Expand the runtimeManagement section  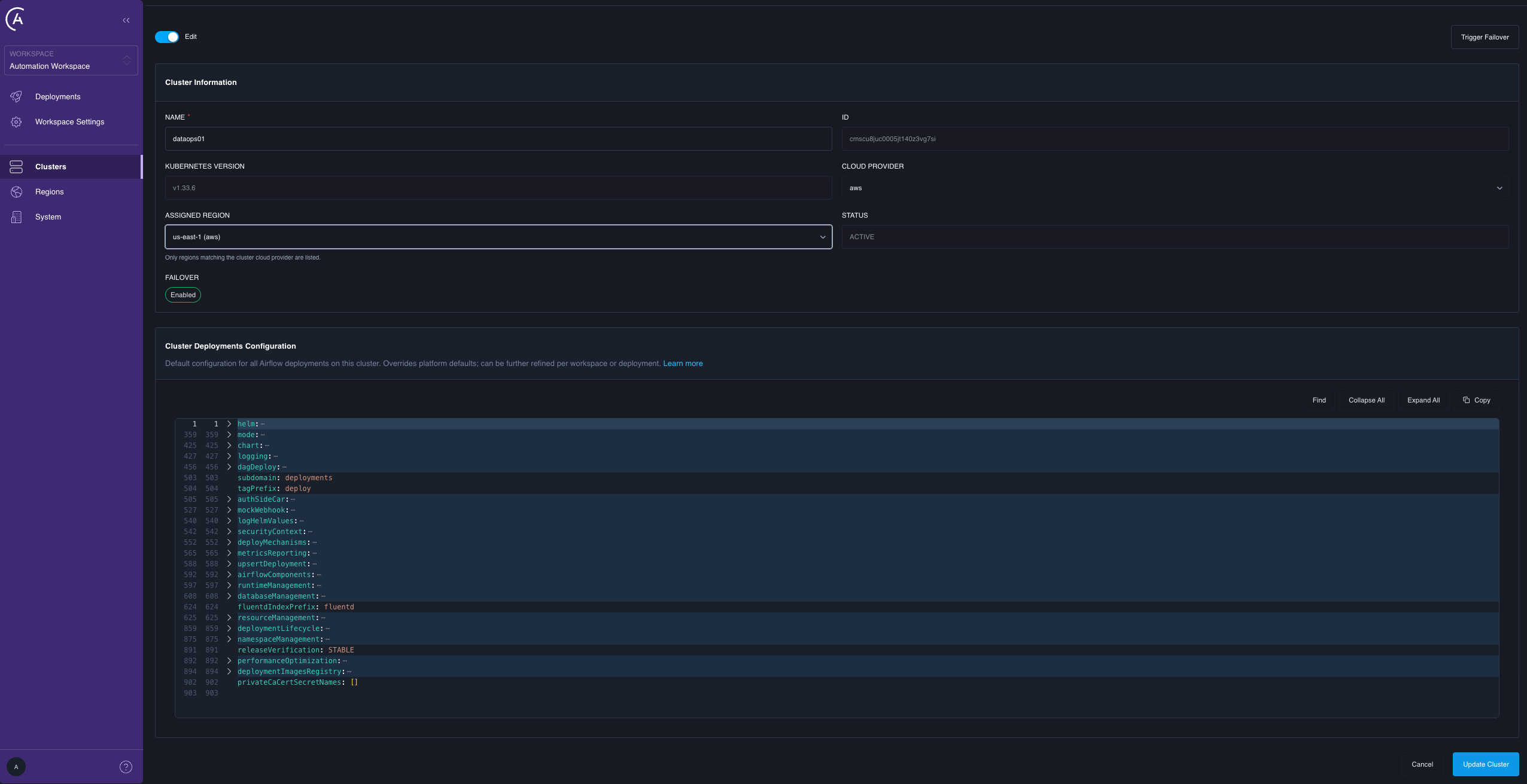pyautogui.click(x=229, y=585)
